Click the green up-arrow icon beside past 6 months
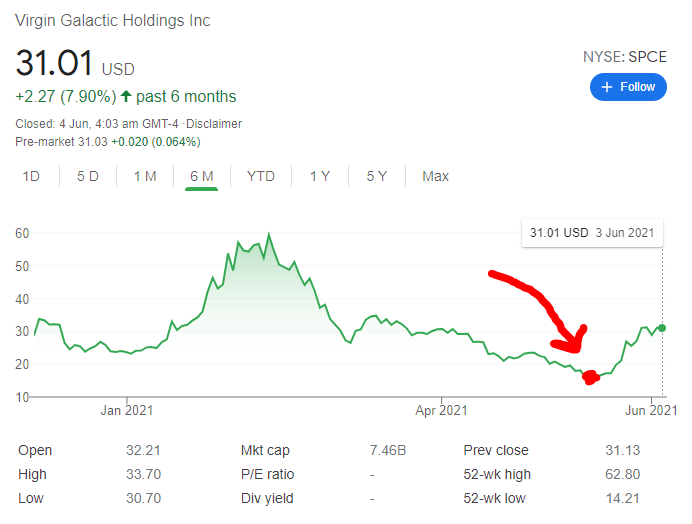This screenshot has height=524, width=692. point(126,96)
